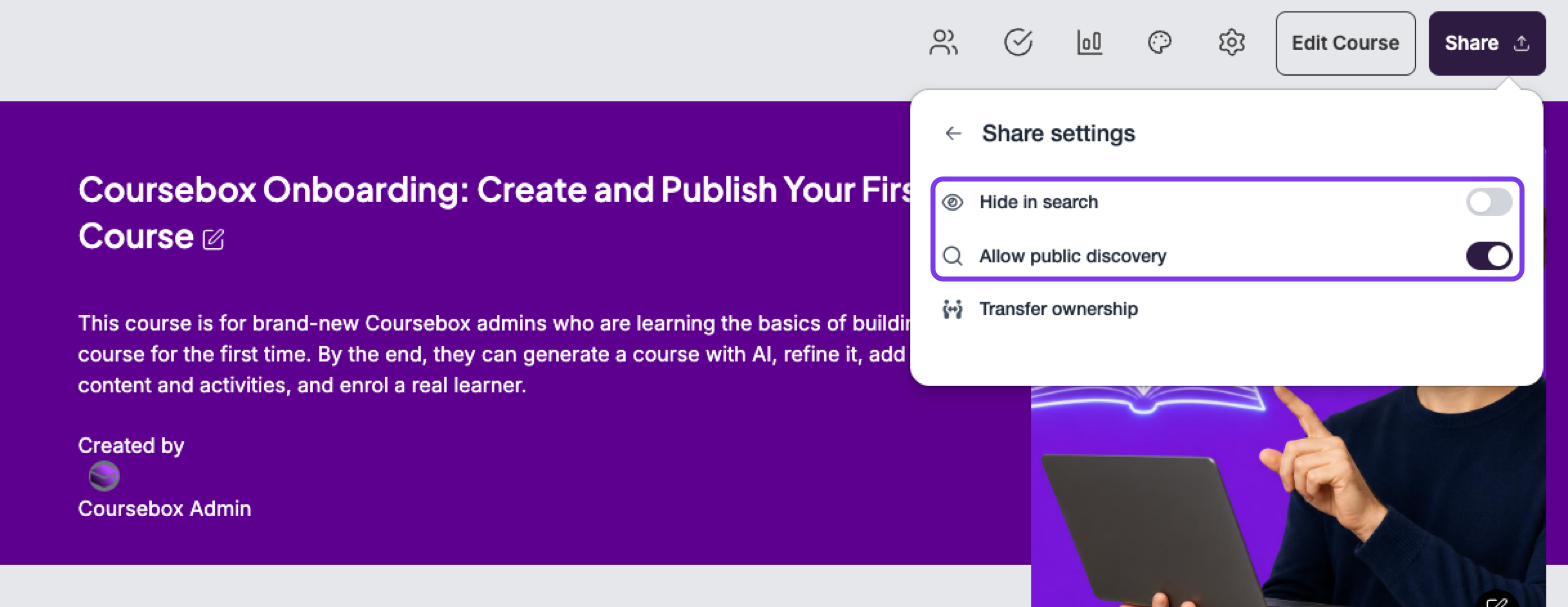Open the palette theme icon
The height and width of the screenshot is (607, 1568).
(x=1159, y=43)
